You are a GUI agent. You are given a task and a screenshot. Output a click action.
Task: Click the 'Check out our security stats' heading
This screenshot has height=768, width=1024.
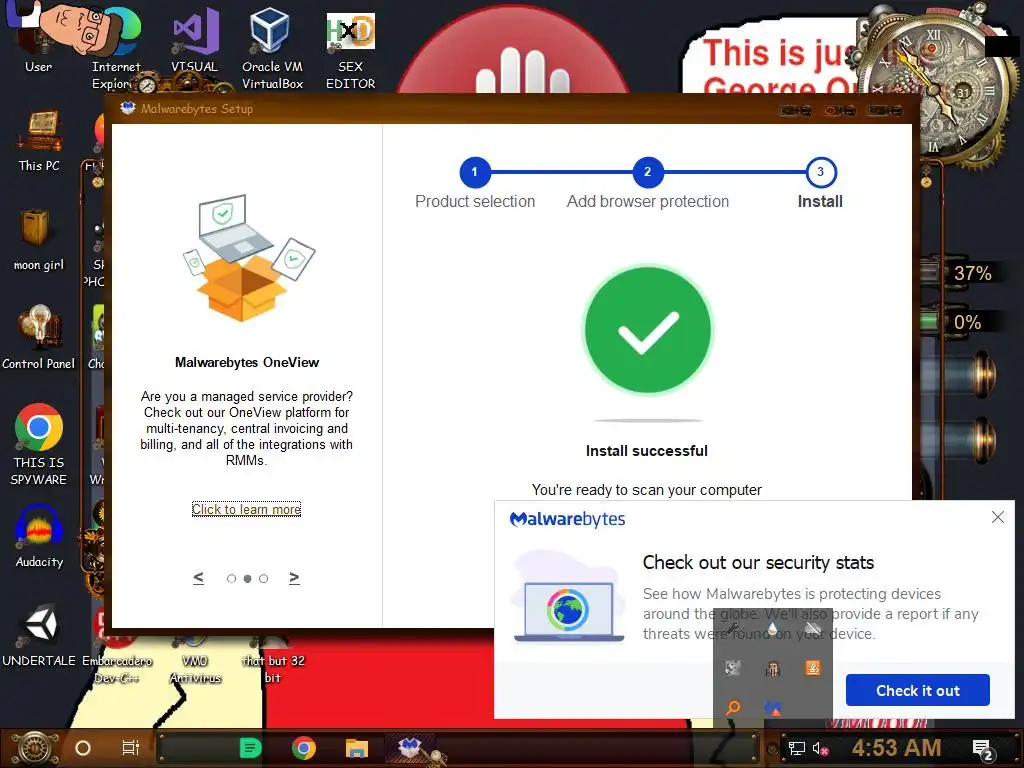click(x=758, y=562)
